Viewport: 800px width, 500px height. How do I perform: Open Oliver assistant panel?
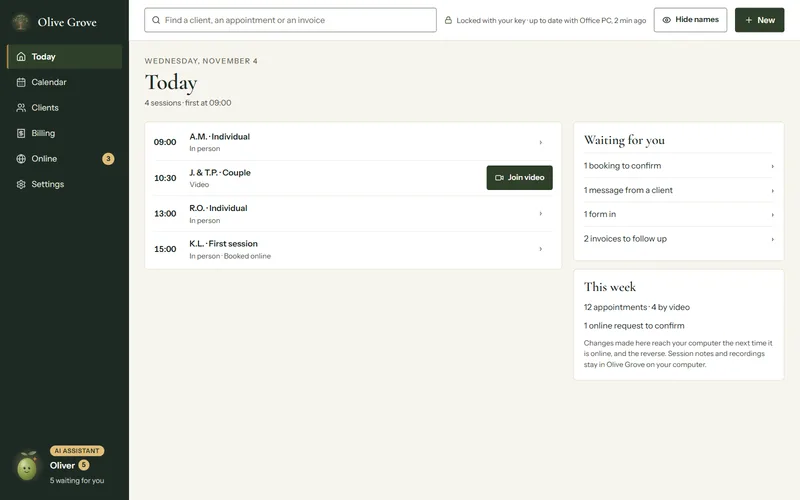coord(64,466)
